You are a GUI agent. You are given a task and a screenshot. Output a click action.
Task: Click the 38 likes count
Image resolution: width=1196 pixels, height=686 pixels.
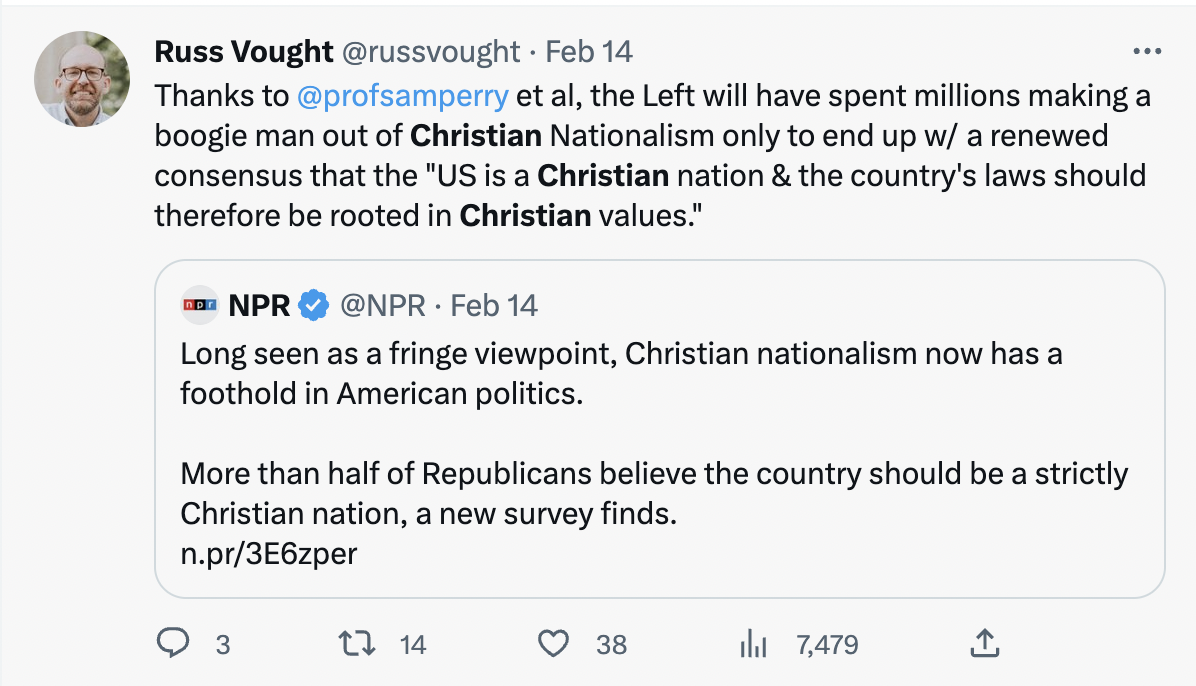[611, 645]
